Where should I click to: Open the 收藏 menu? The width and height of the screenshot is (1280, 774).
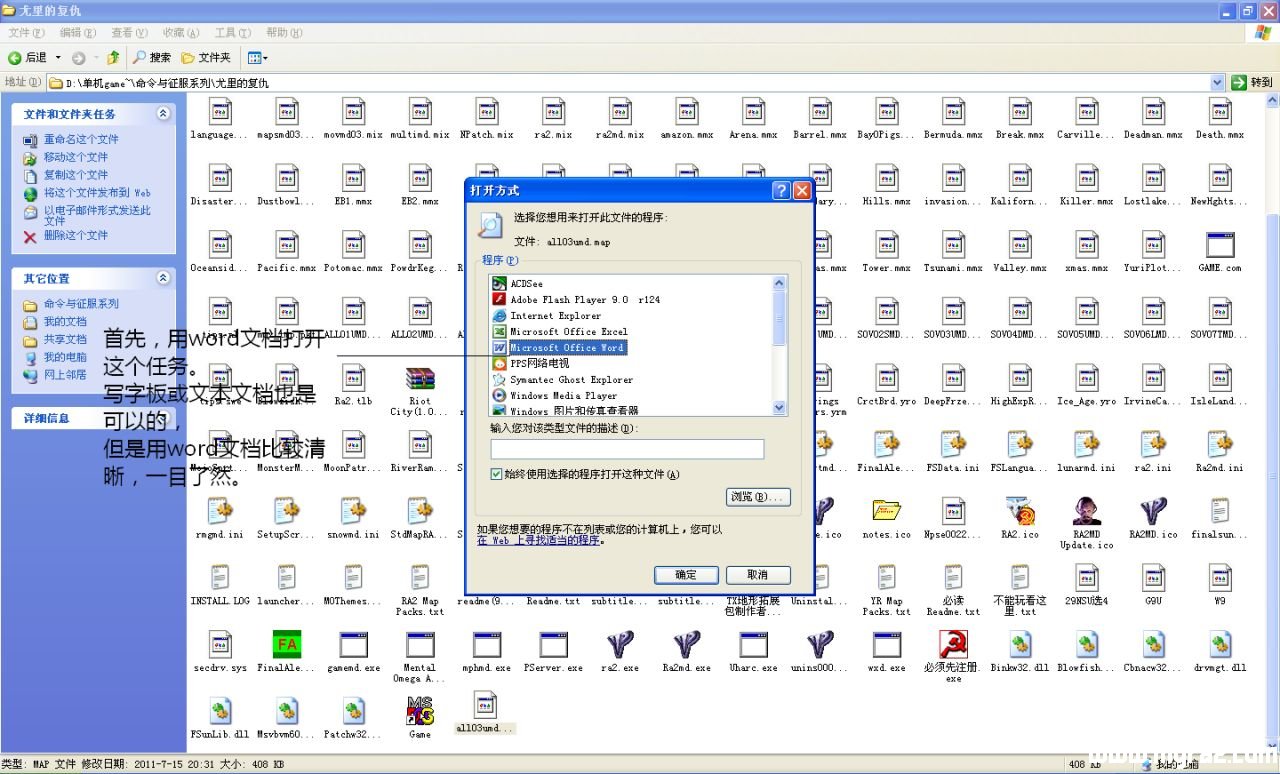tap(181, 33)
